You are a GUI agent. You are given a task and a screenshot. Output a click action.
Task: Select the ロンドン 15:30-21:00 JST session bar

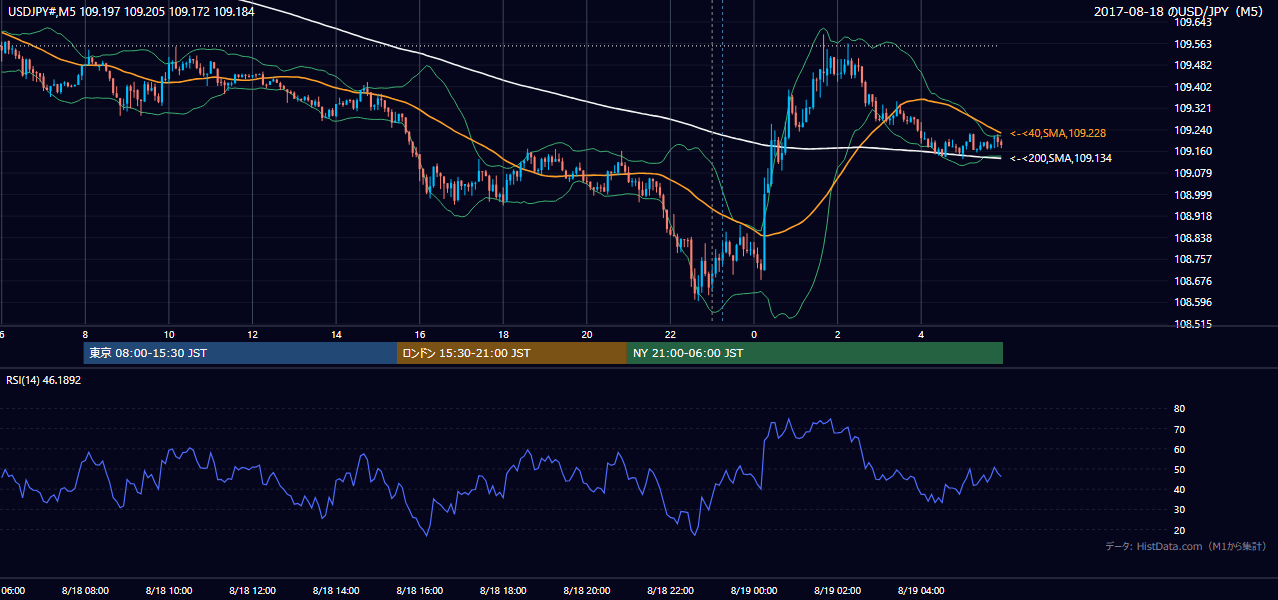[x=512, y=353]
